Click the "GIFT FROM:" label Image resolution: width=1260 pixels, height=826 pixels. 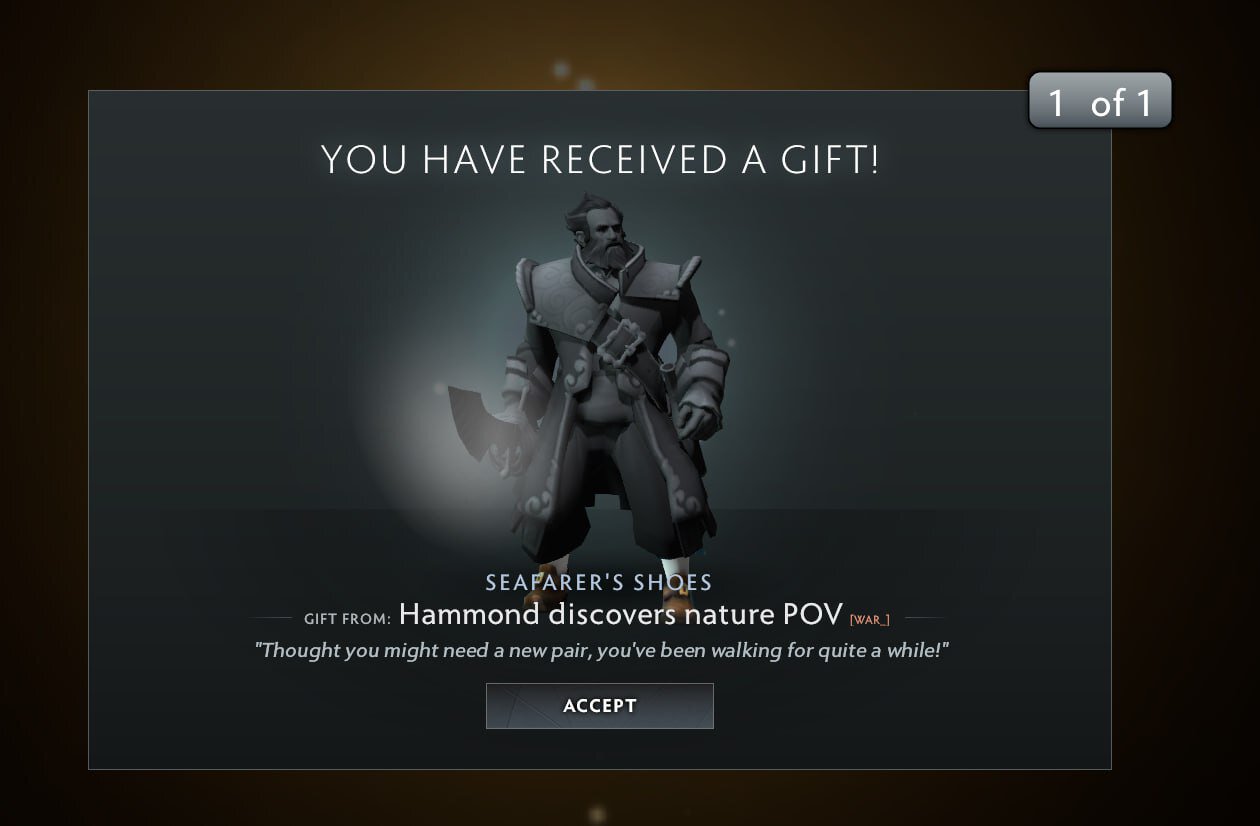click(x=348, y=619)
